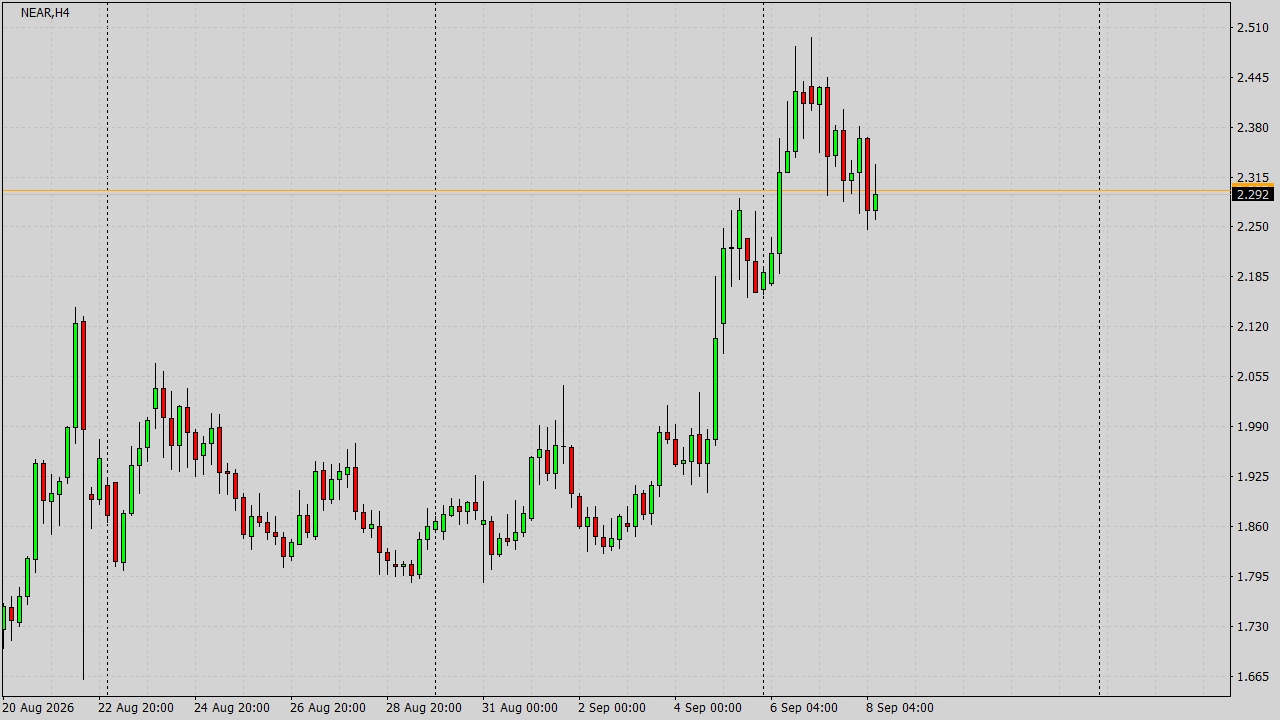Click the 2 Sep 00:00 time label
This screenshot has width=1280, height=720.
pos(611,708)
